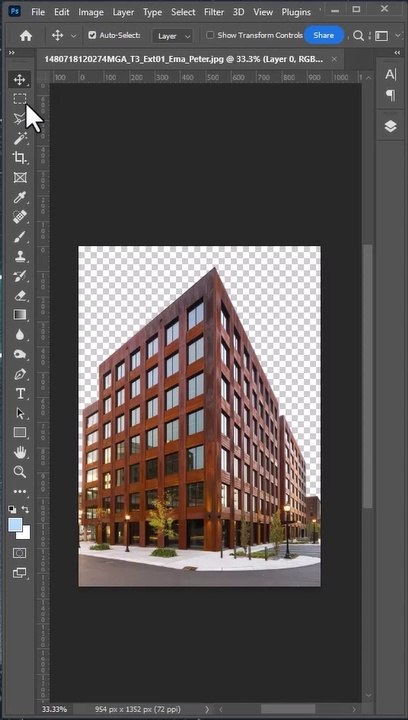Reset default foreground and background colors
This screenshot has width=408, height=720.
(x=12, y=509)
